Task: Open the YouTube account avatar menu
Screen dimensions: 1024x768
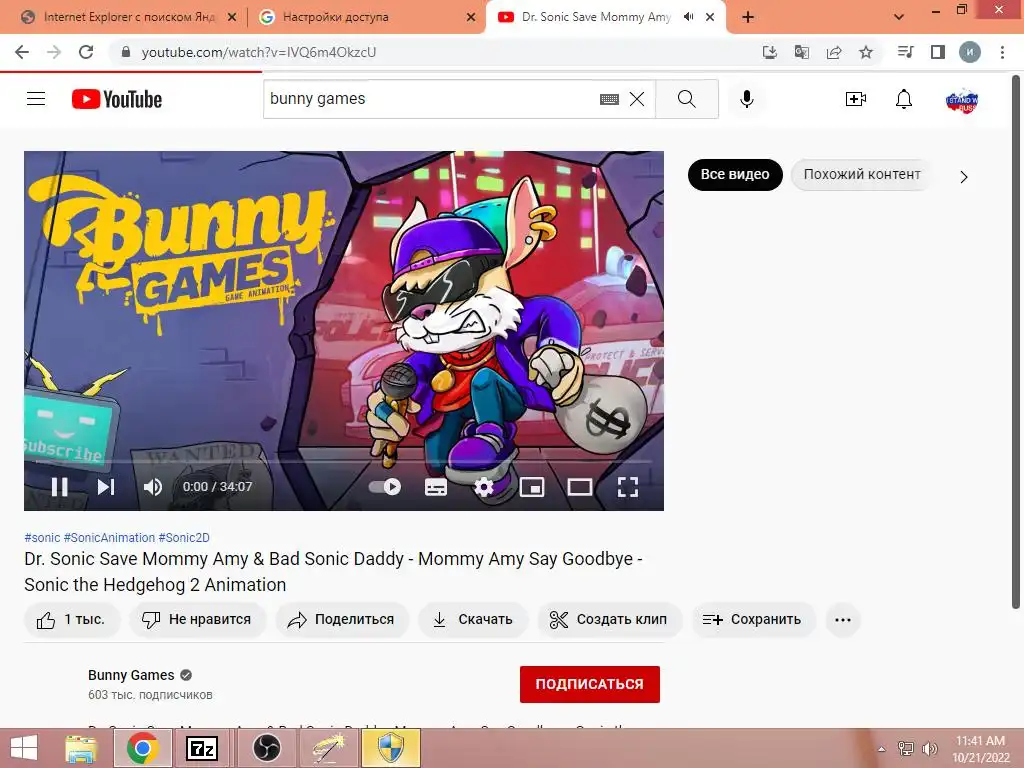Action: point(961,100)
